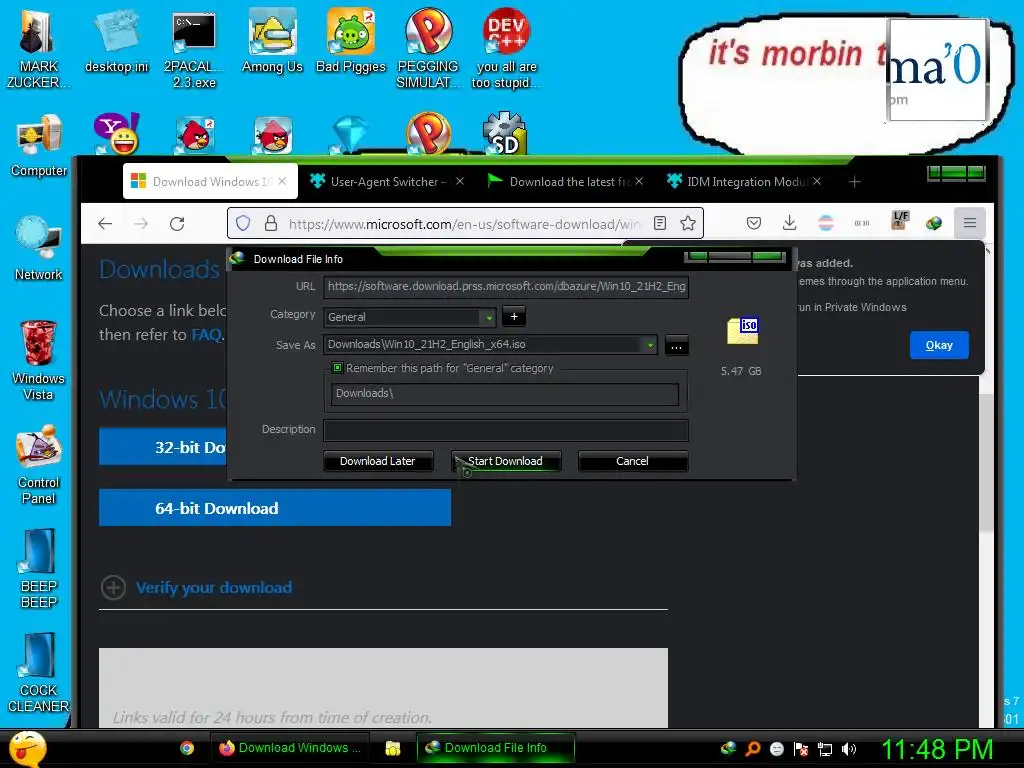Toggle reader view in address bar

[660, 223]
